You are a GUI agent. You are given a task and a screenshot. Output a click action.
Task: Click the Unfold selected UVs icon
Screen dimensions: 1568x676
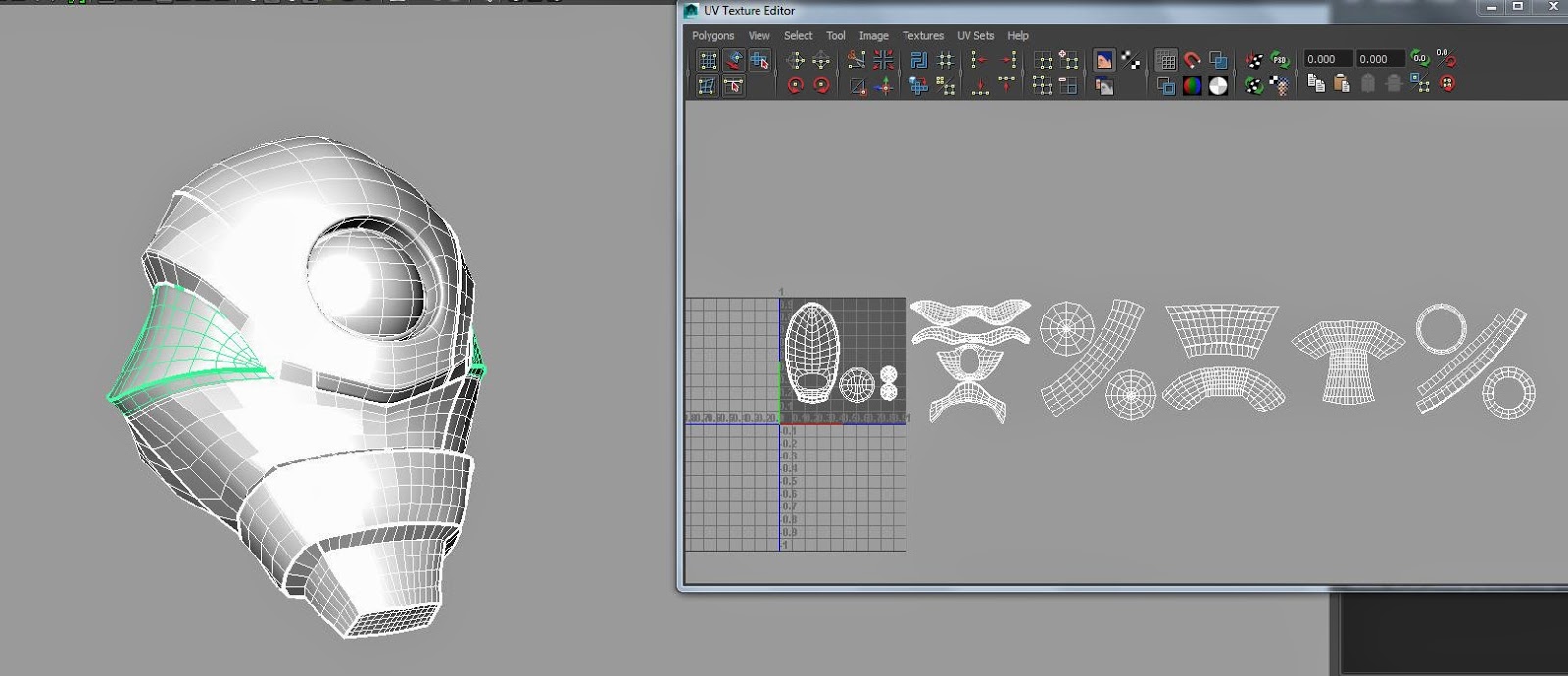[x=918, y=86]
